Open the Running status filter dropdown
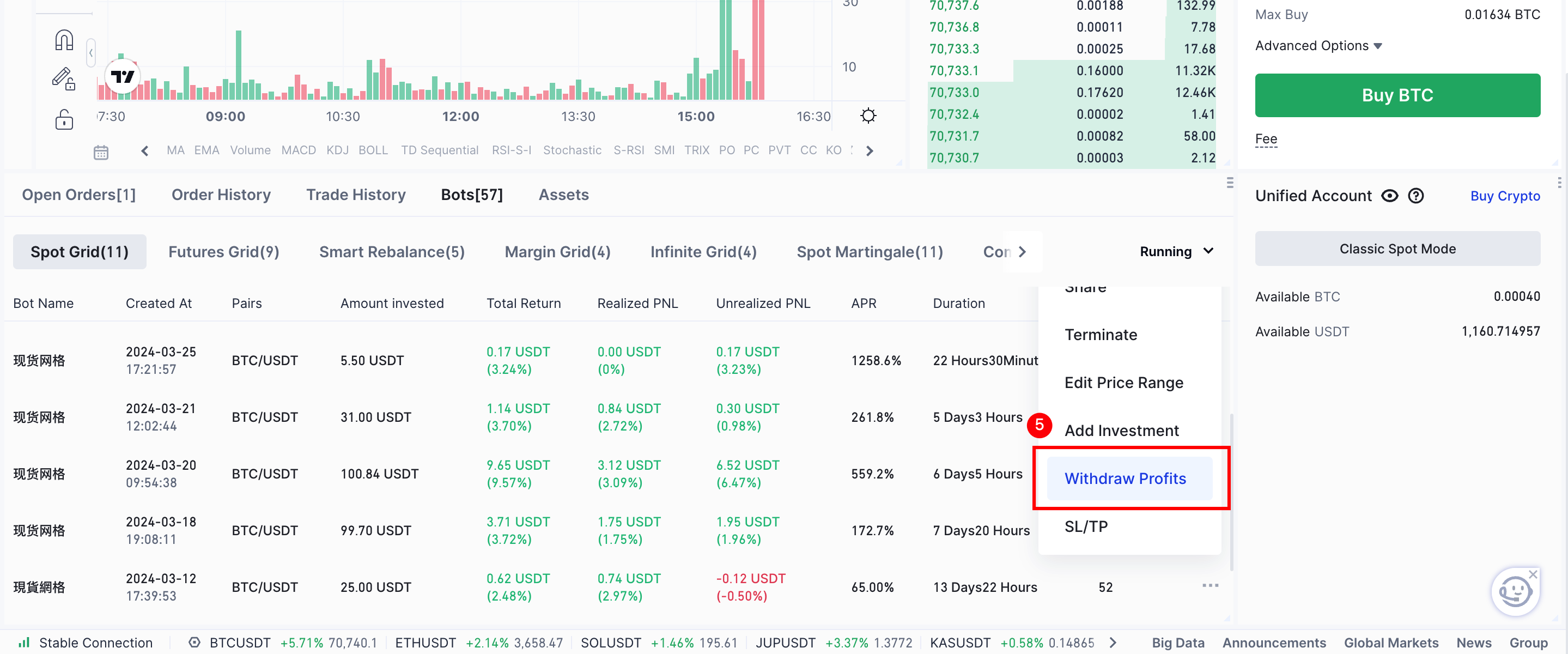 [x=1176, y=251]
